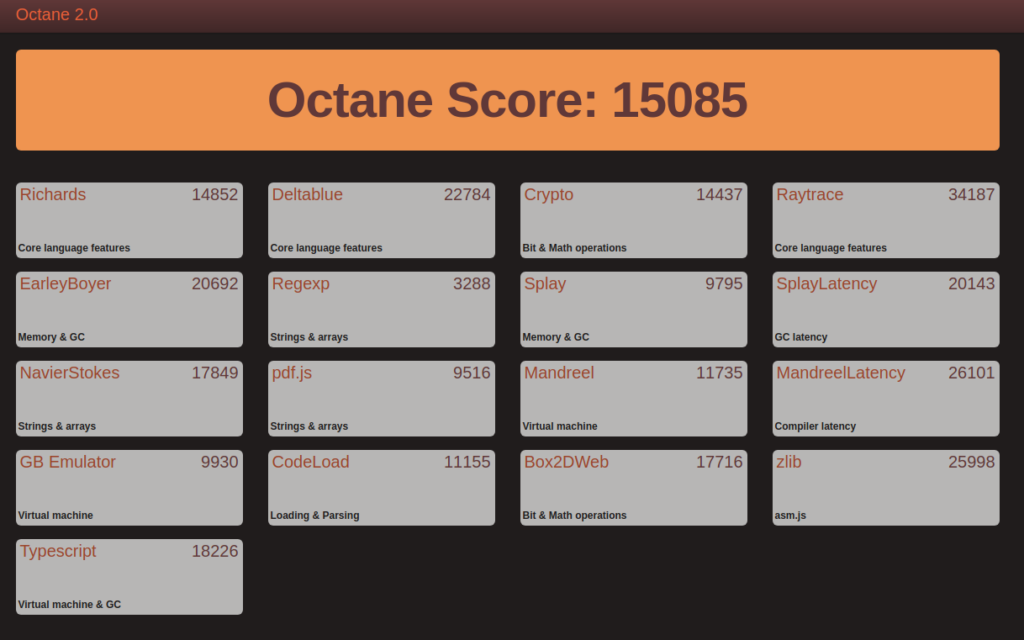
Task: Select the Box2DWeb score 17716
Action: tap(719, 462)
